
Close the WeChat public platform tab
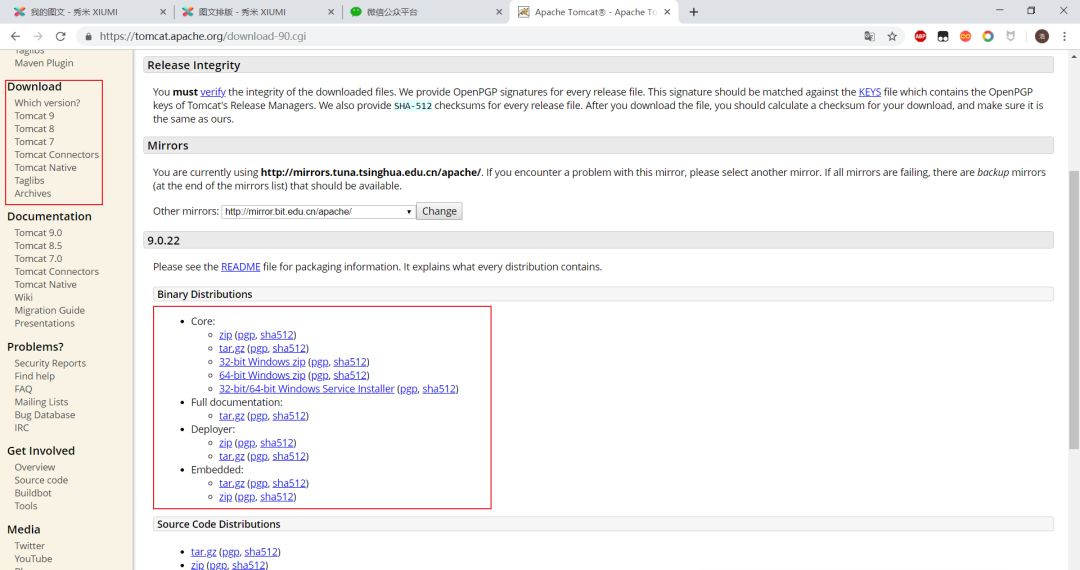(x=499, y=12)
